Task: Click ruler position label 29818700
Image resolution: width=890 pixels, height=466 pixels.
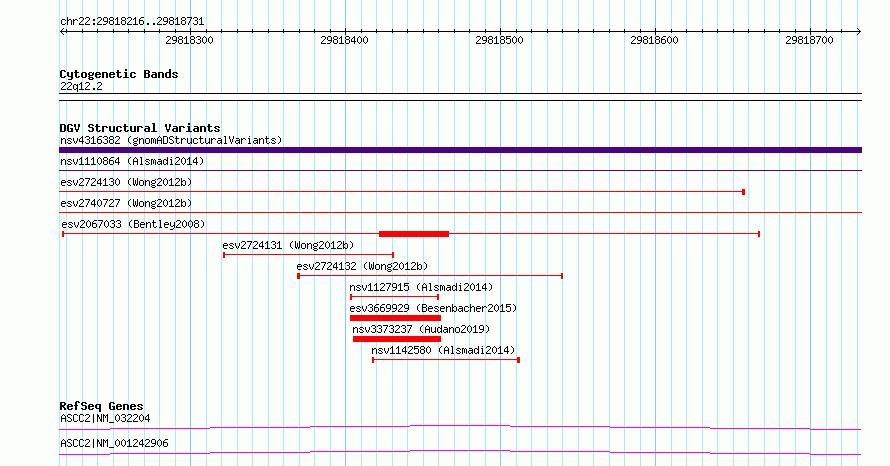Action: (809, 40)
